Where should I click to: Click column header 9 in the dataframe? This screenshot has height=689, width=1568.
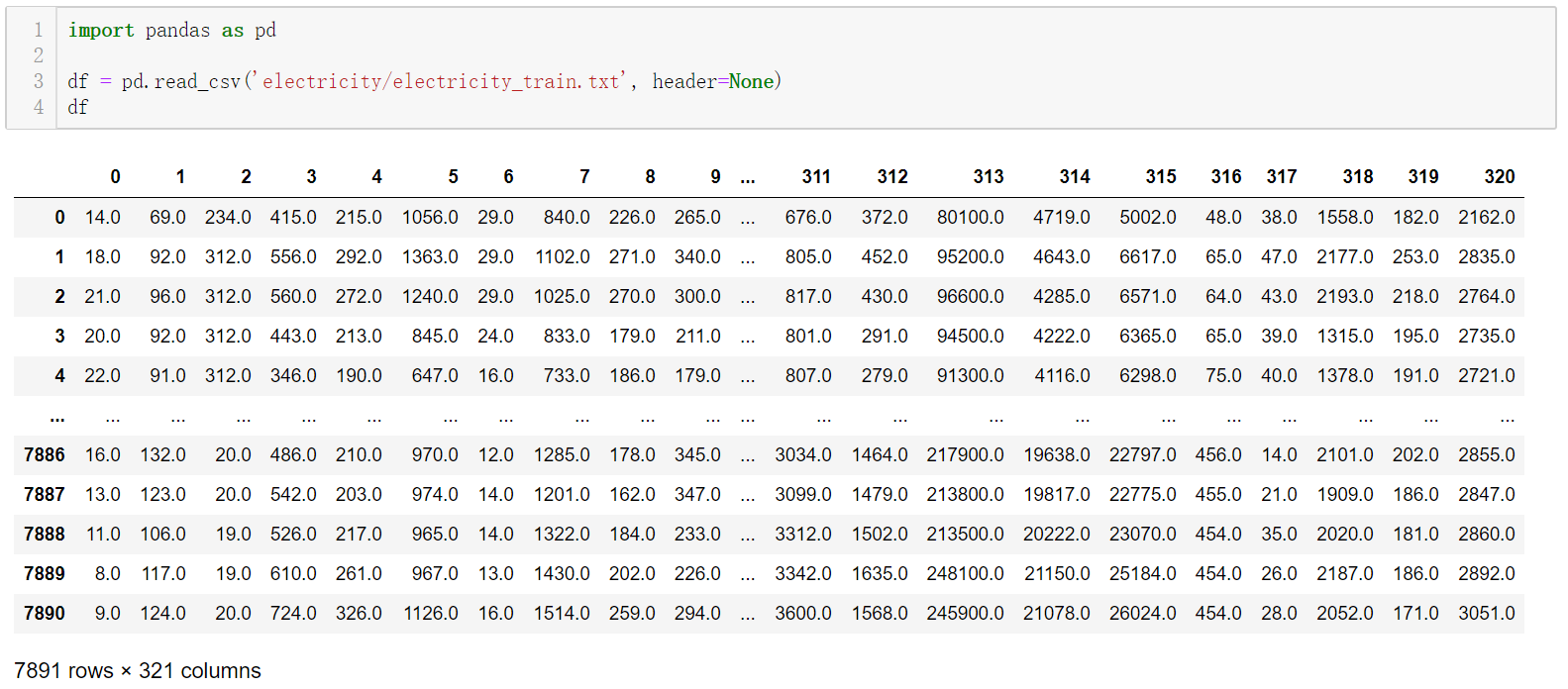pos(715,177)
